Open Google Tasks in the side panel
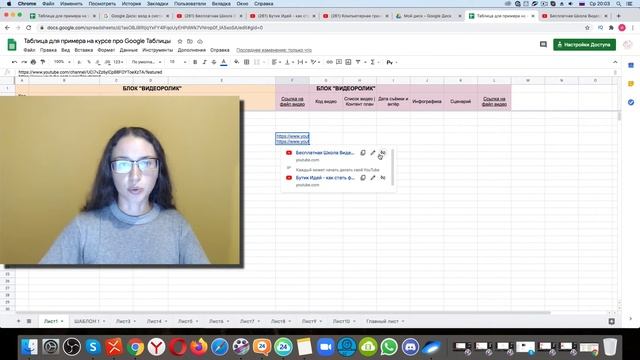This screenshot has height=360, width=640. point(631,102)
